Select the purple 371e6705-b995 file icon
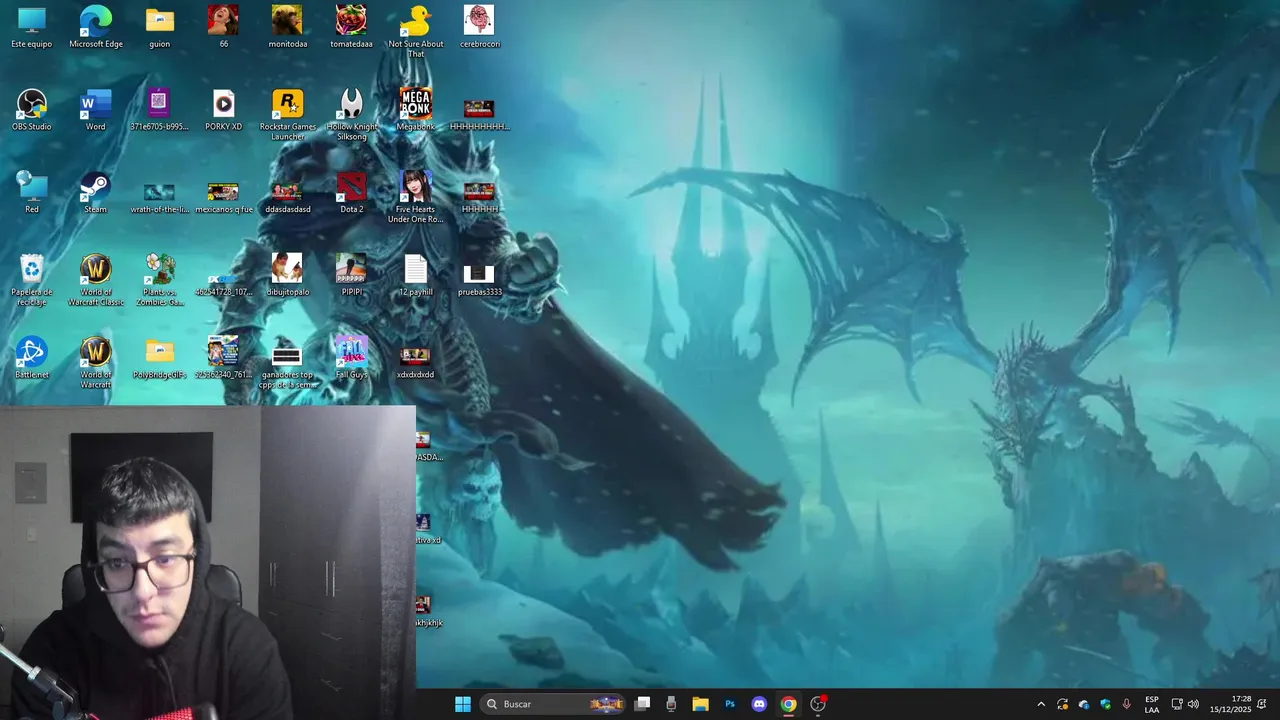The width and height of the screenshot is (1280, 720). click(159, 110)
